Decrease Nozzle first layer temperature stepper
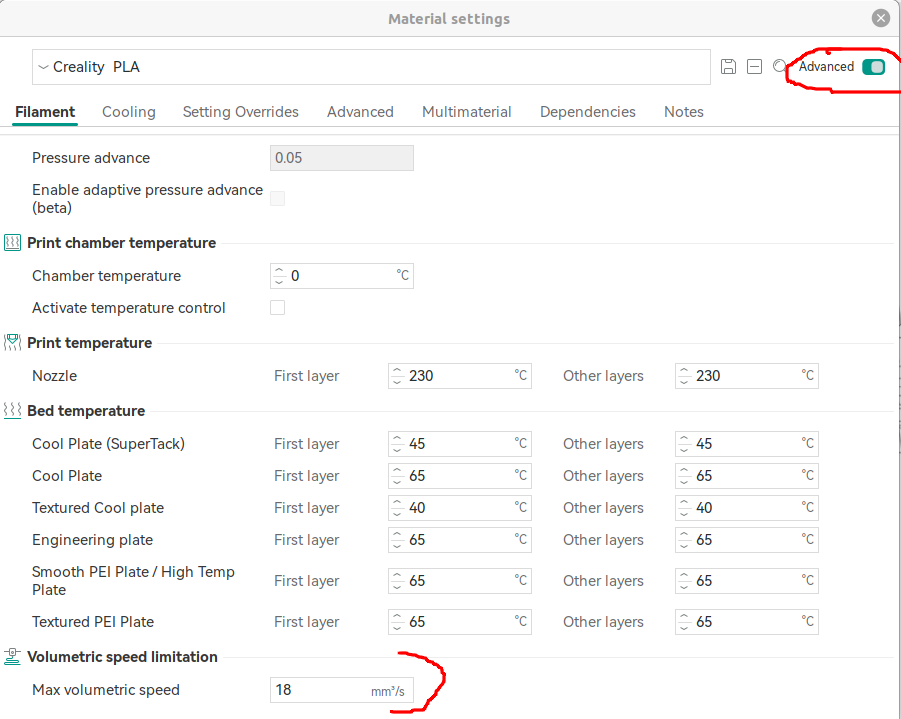The height and width of the screenshot is (719, 901). click(397, 381)
